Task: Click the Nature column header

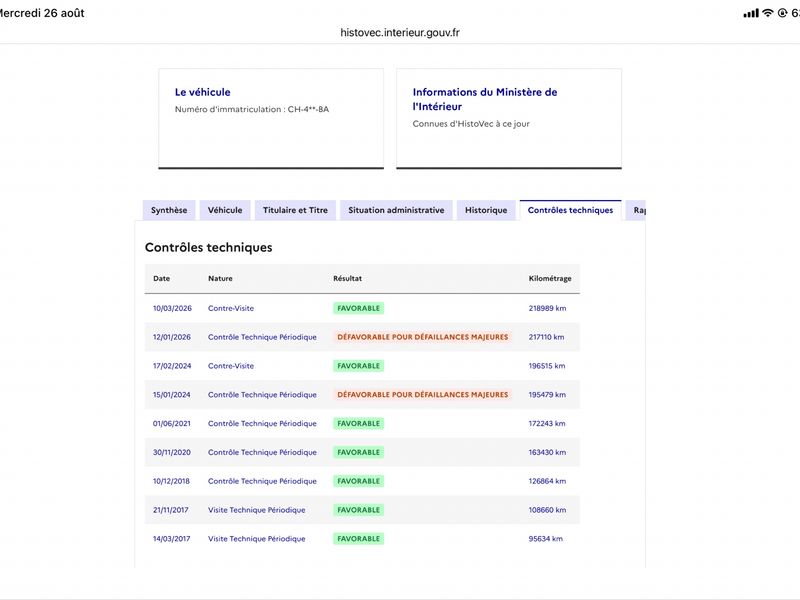Action: pyautogui.click(x=220, y=279)
